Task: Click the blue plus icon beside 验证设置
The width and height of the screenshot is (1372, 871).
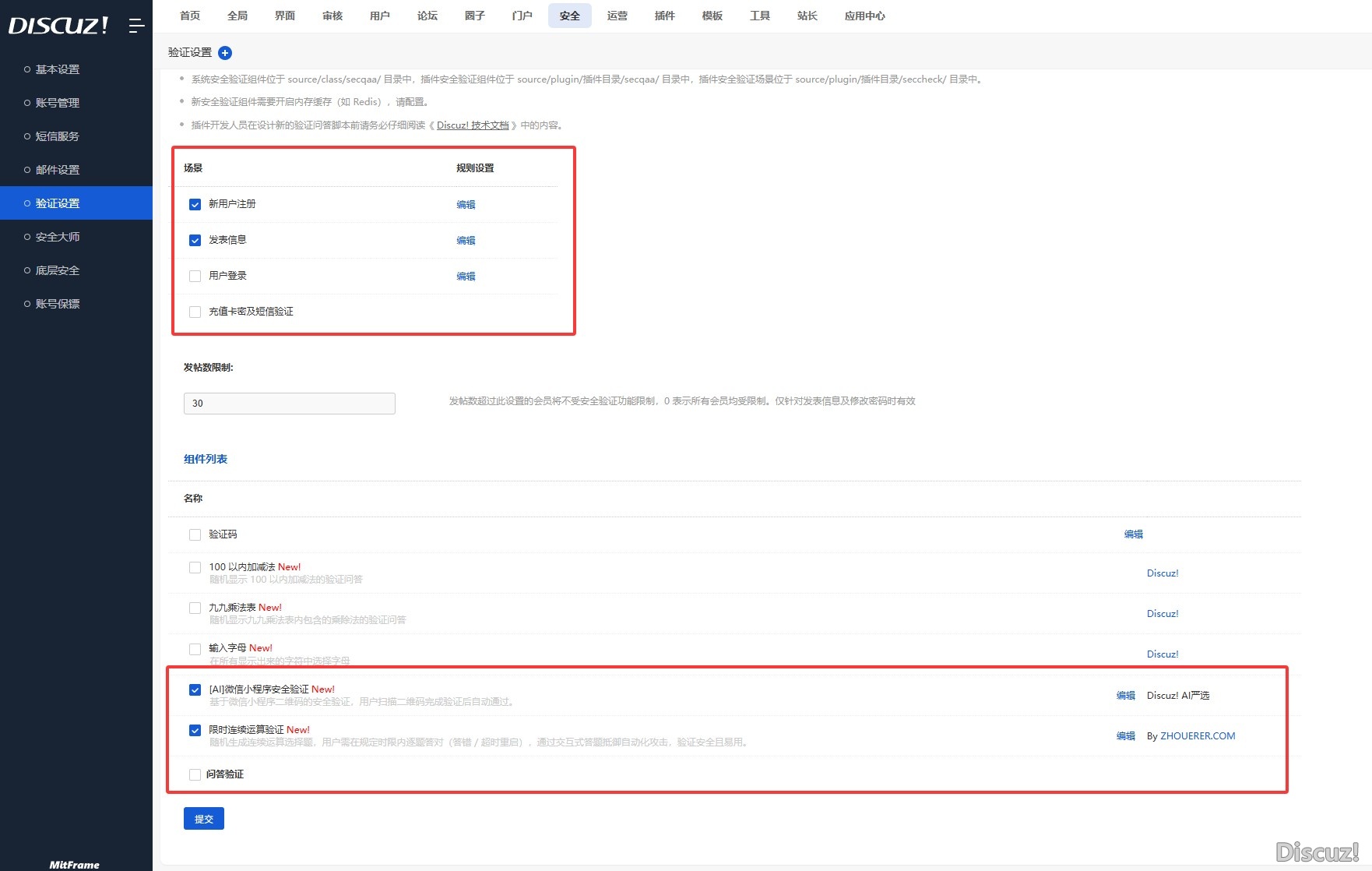Action: coord(225,53)
